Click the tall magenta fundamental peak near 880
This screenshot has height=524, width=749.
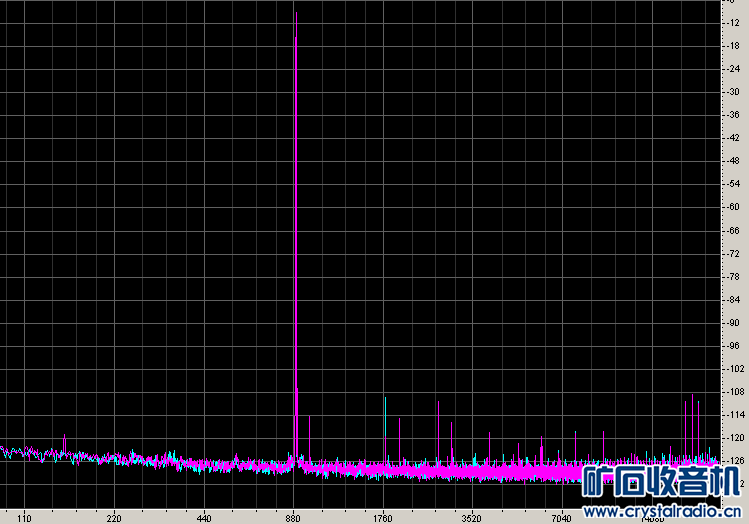(x=296, y=236)
